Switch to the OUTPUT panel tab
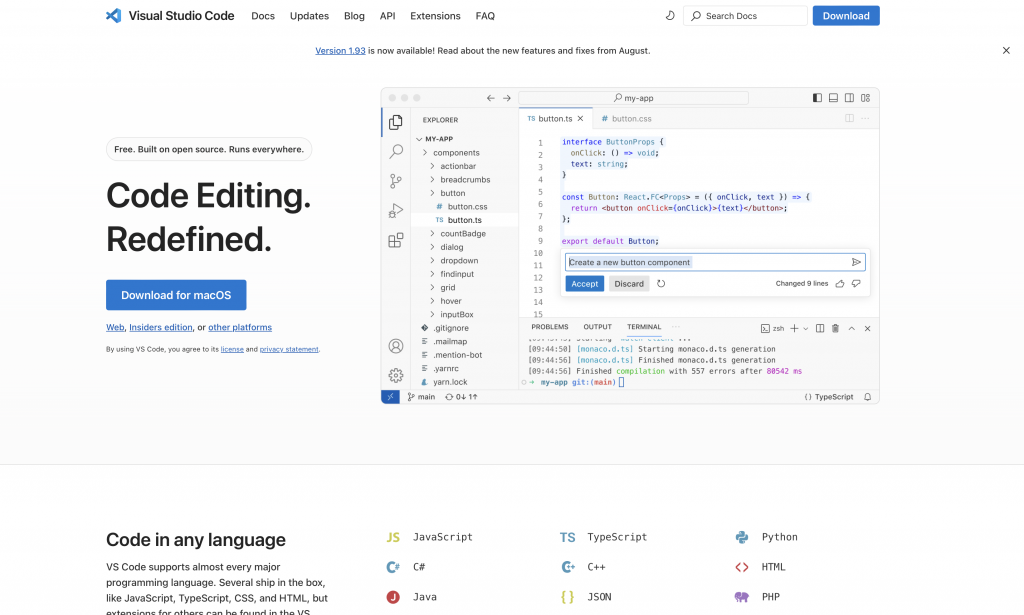 pos(598,327)
